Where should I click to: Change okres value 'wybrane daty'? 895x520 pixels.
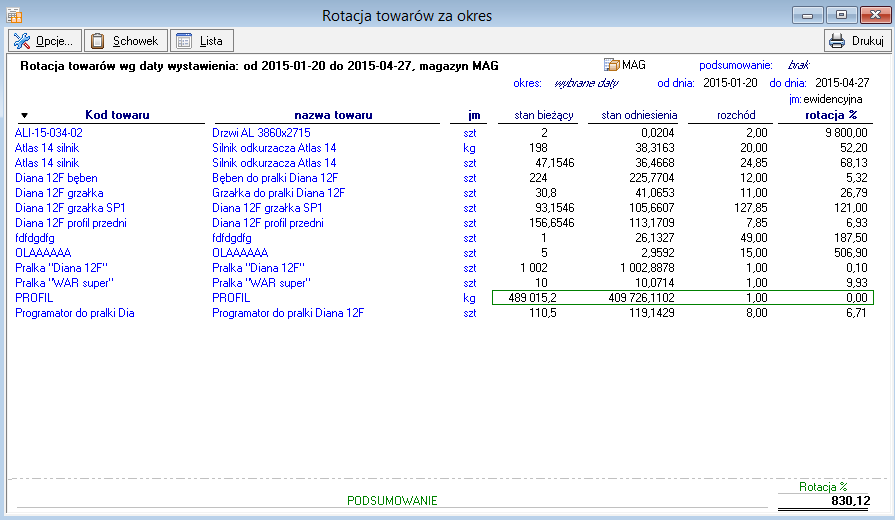coord(588,83)
